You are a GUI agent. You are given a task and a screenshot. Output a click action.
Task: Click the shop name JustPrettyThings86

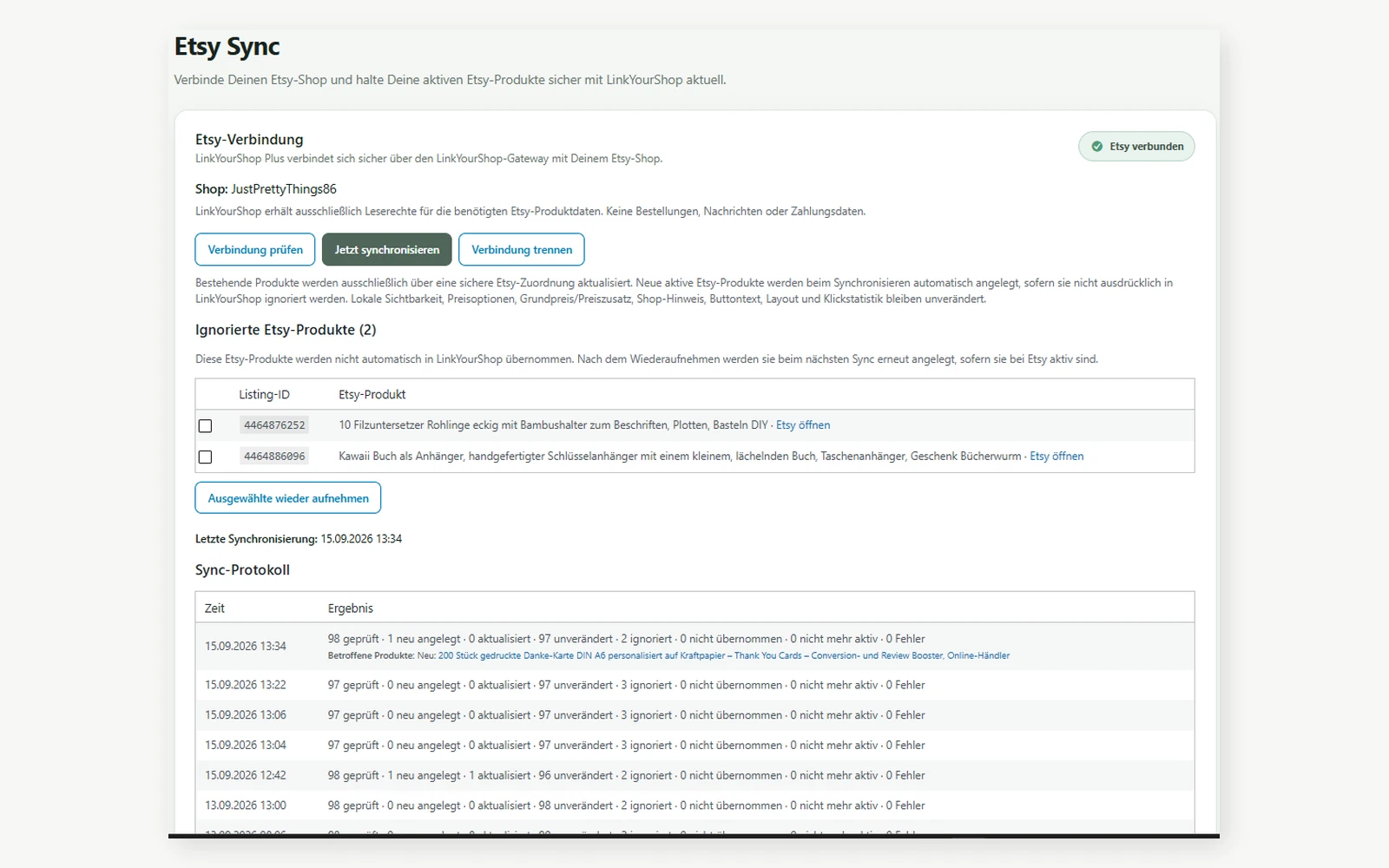click(x=284, y=189)
